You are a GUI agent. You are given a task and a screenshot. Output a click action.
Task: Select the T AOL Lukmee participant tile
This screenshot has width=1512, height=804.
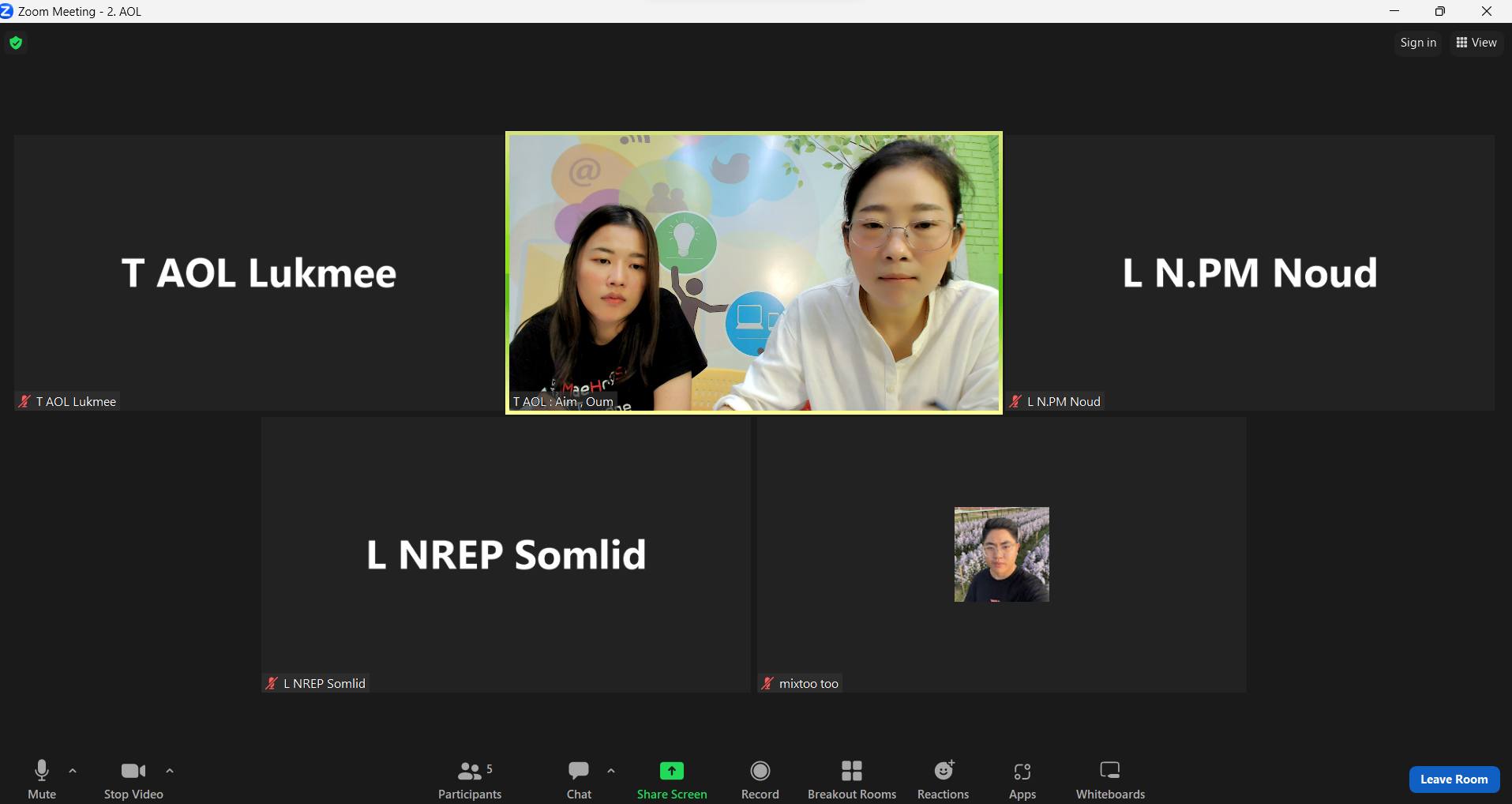click(x=258, y=272)
